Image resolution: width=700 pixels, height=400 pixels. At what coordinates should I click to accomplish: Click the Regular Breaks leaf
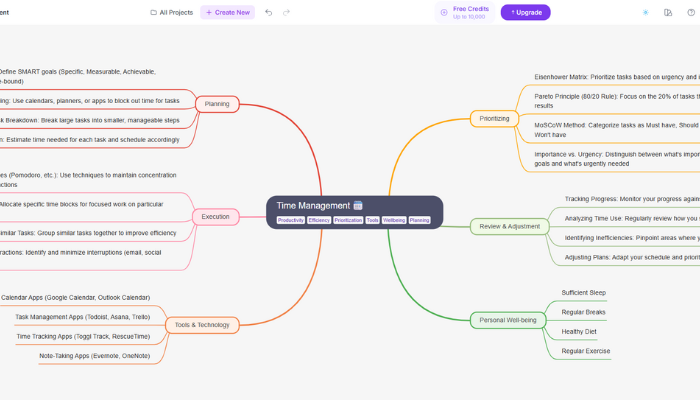pos(583,312)
